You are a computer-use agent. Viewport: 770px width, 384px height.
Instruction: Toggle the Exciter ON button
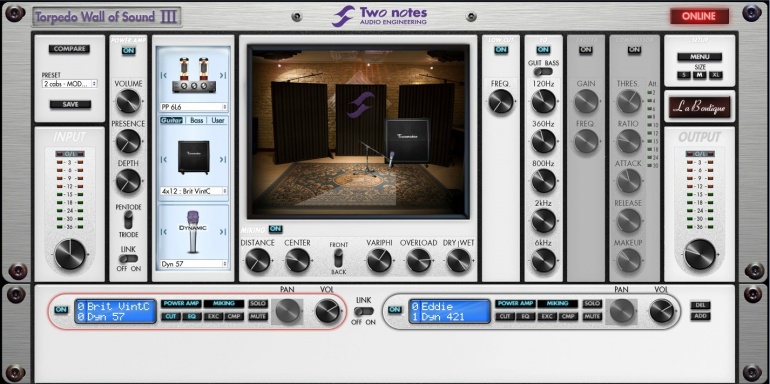pos(585,50)
